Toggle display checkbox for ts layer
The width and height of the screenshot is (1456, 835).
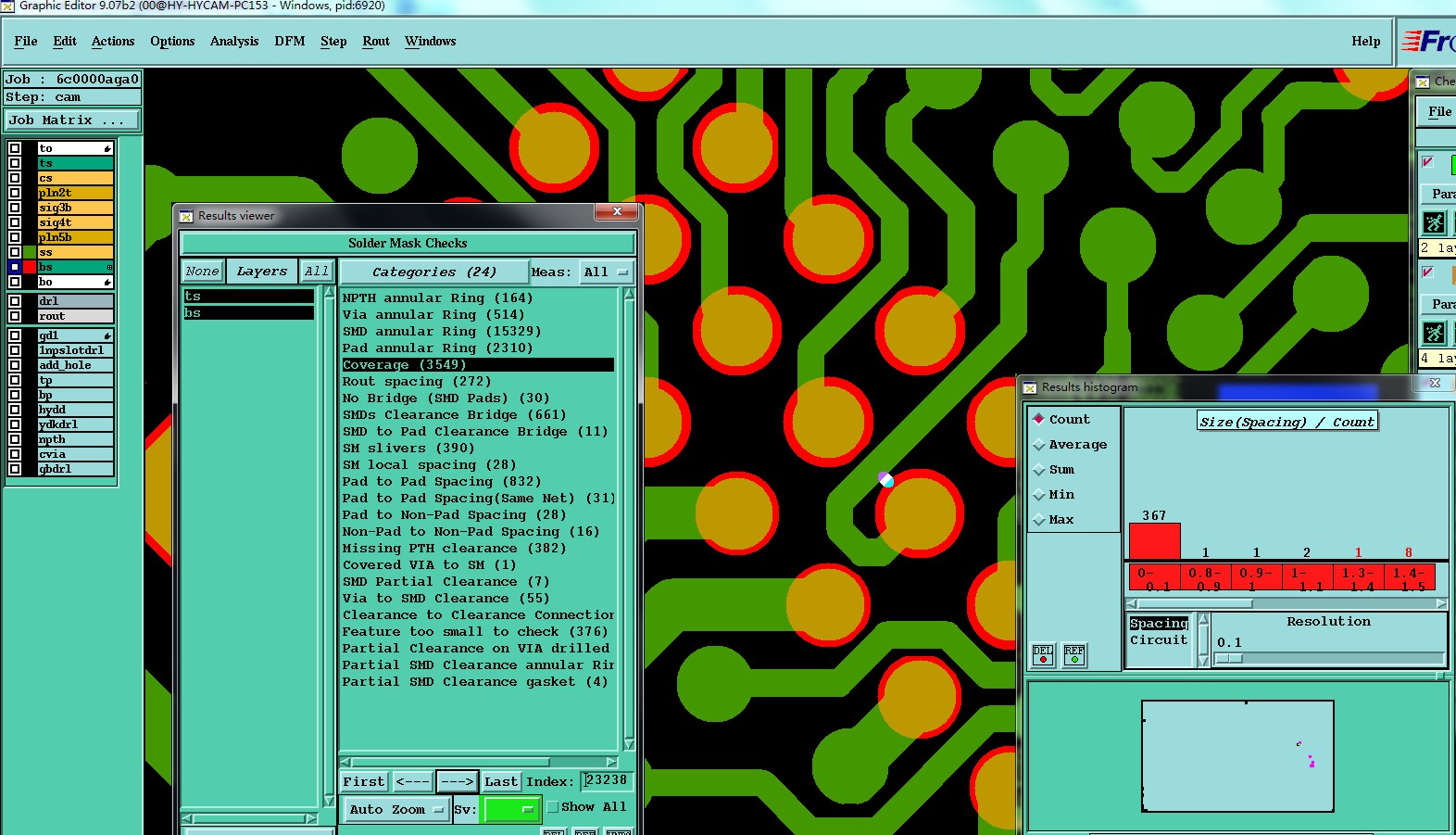tap(15, 163)
